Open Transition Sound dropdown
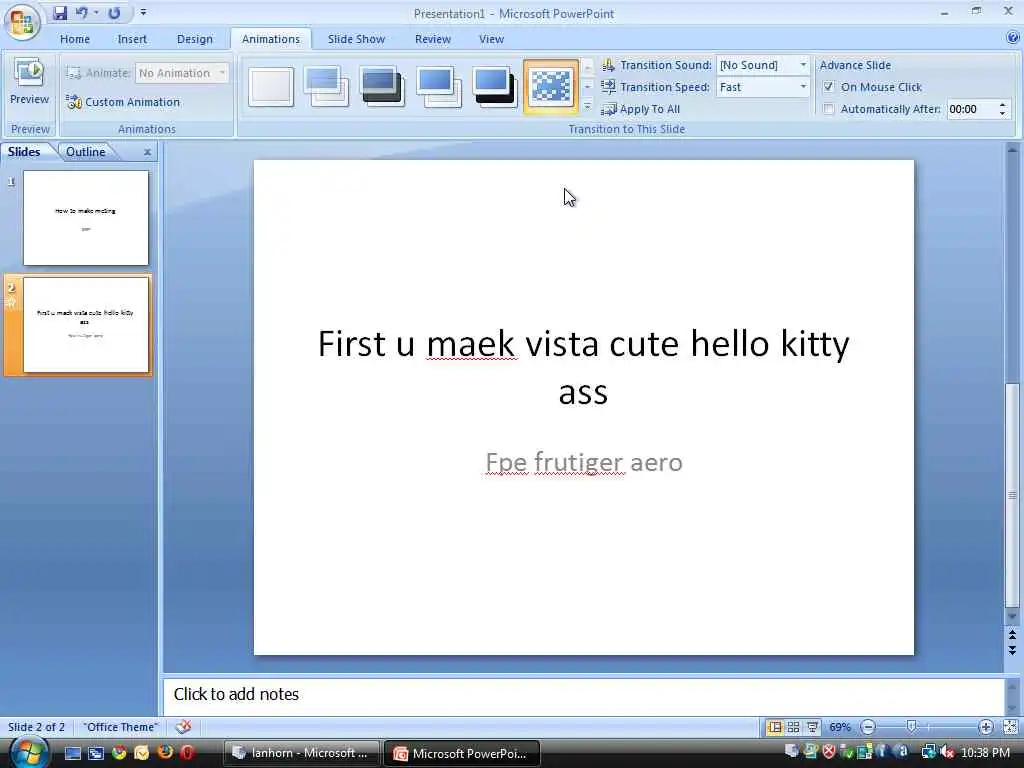 [803, 65]
